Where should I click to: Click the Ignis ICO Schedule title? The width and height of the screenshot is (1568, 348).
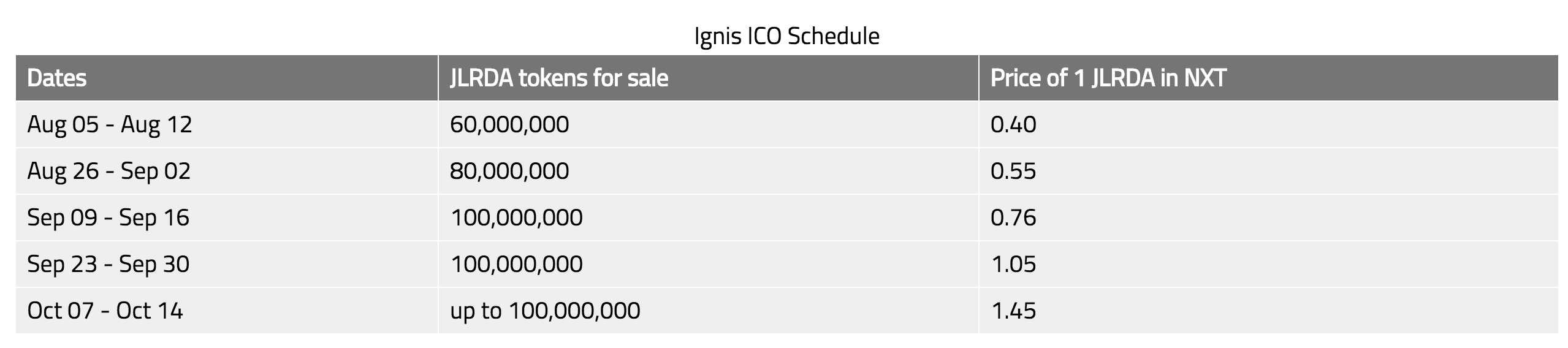786,36
